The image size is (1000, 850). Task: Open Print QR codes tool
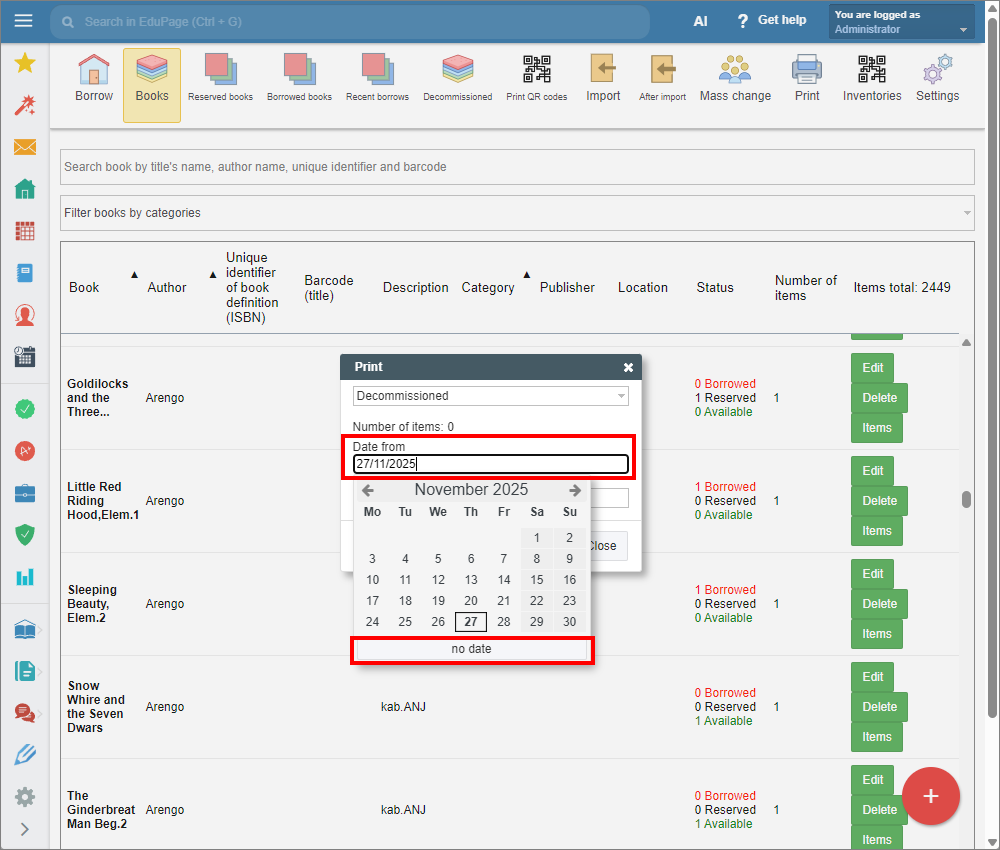point(536,79)
